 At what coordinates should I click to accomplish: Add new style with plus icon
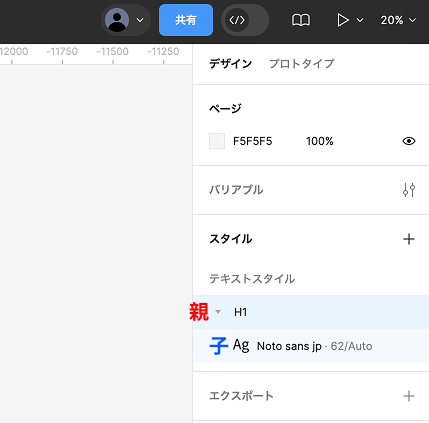pos(409,239)
